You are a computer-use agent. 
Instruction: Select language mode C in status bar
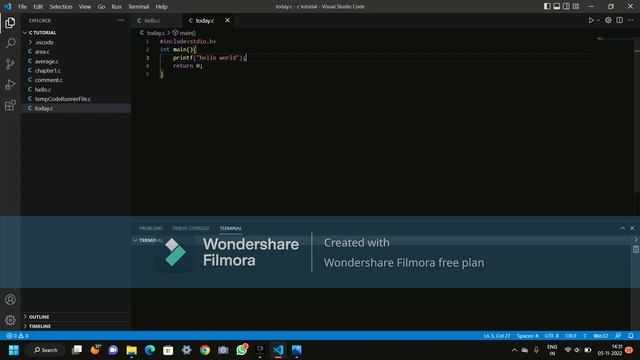tap(584, 336)
